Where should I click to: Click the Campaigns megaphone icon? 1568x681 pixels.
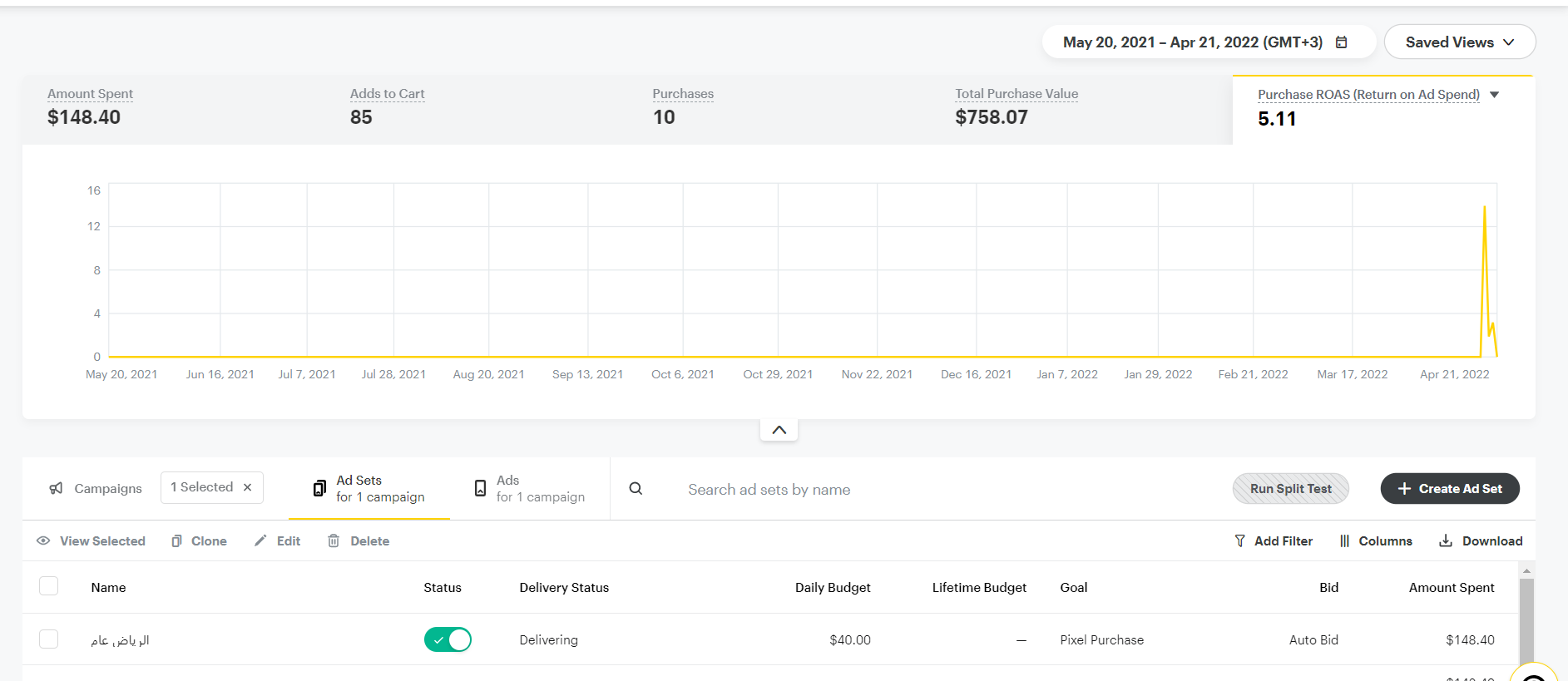[x=56, y=489]
